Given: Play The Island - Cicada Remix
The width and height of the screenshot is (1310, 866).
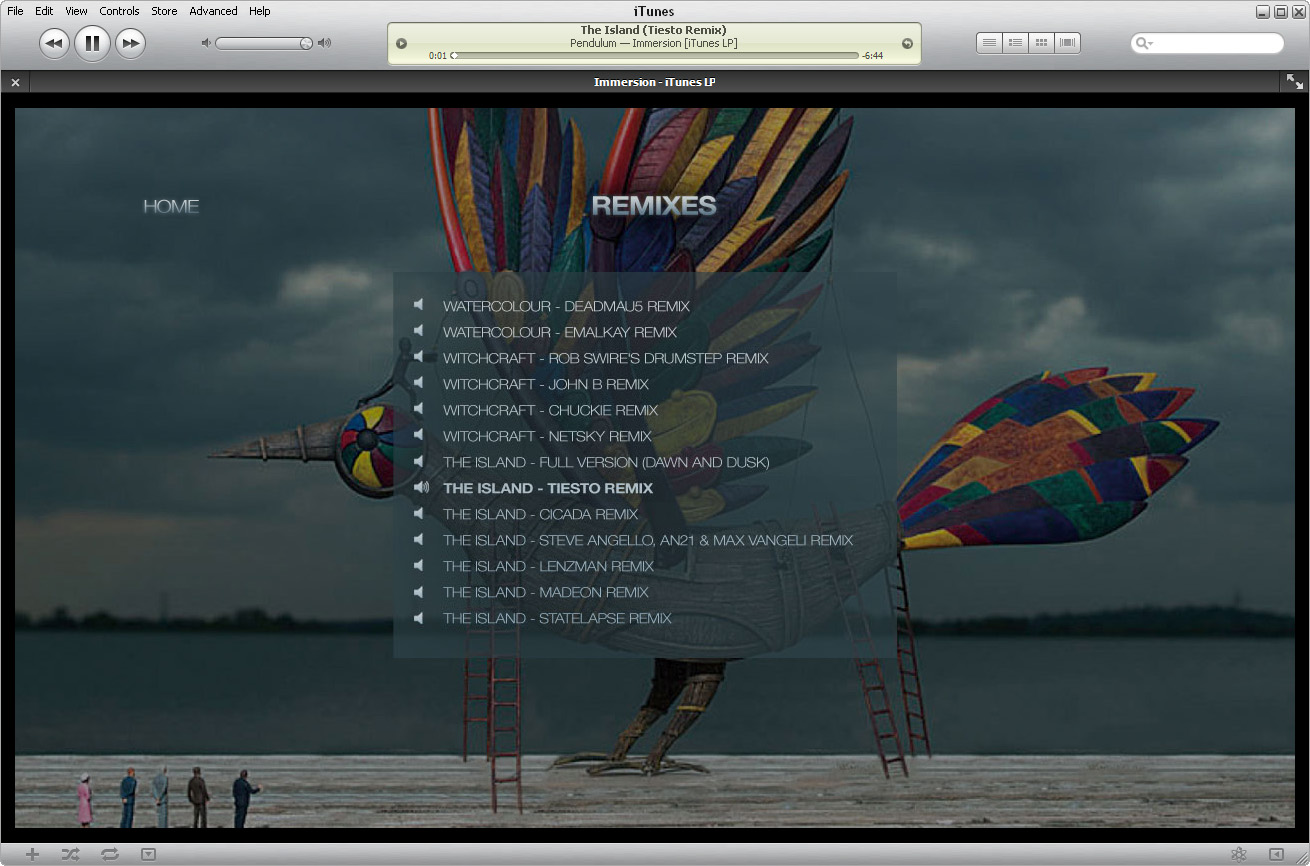Looking at the screenshot, I should click(540, 514).
